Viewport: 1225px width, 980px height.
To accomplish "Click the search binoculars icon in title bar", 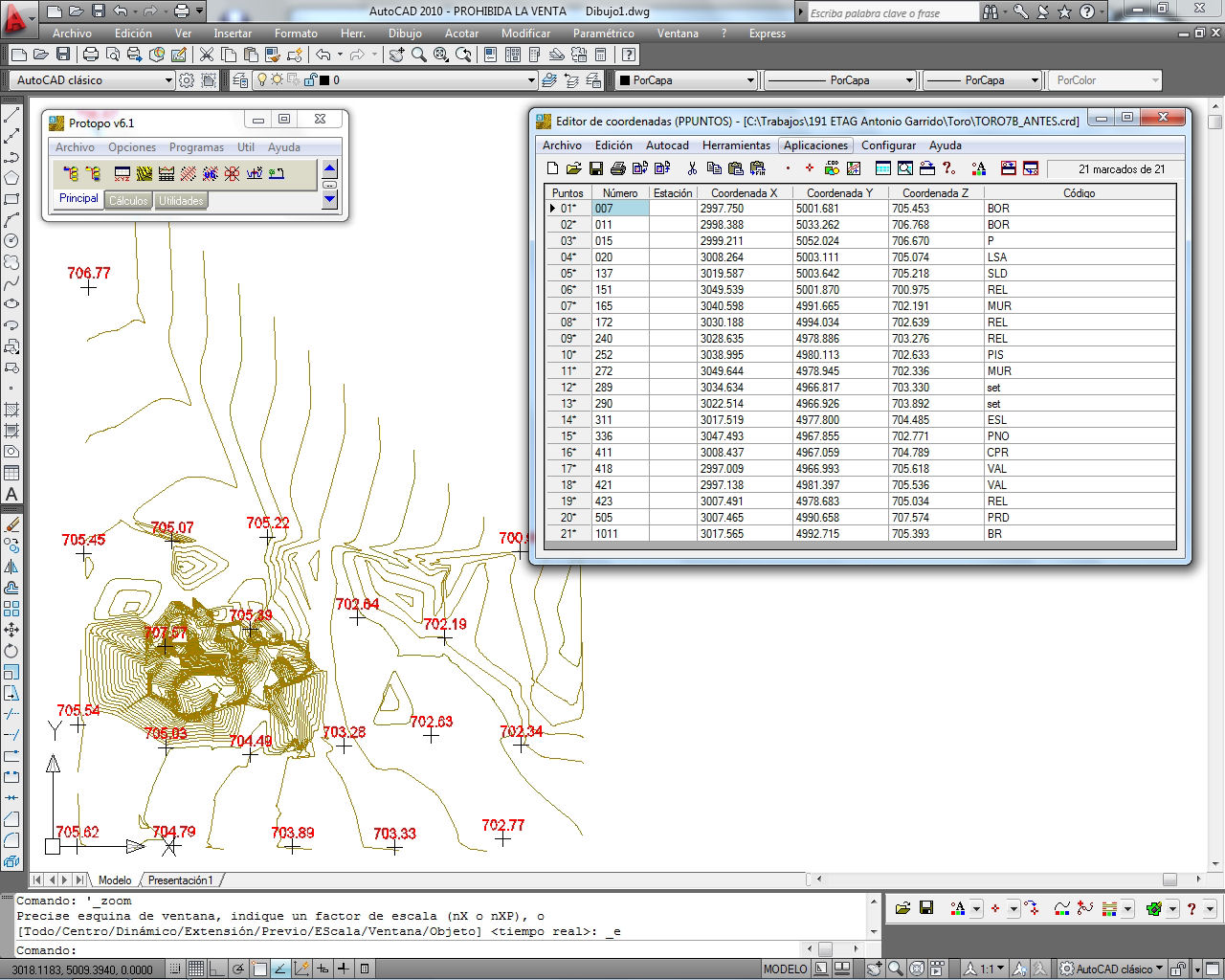I will point(990,12).
